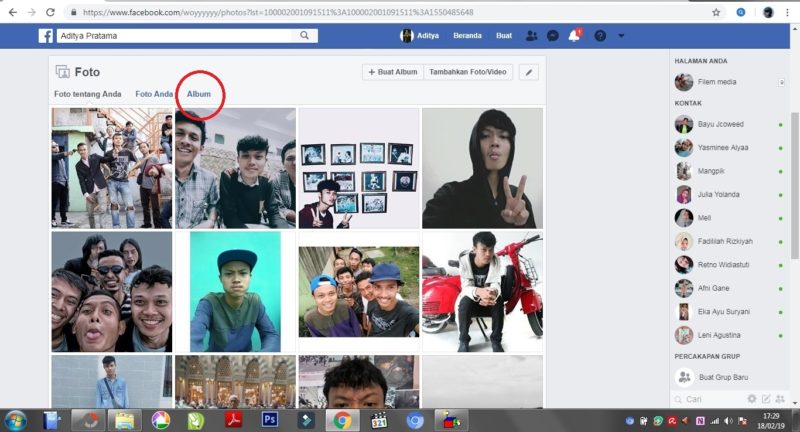This screenshot has width=800, height=432.
Task: Open Chrome three-dot menu
Action: [788, 12]
